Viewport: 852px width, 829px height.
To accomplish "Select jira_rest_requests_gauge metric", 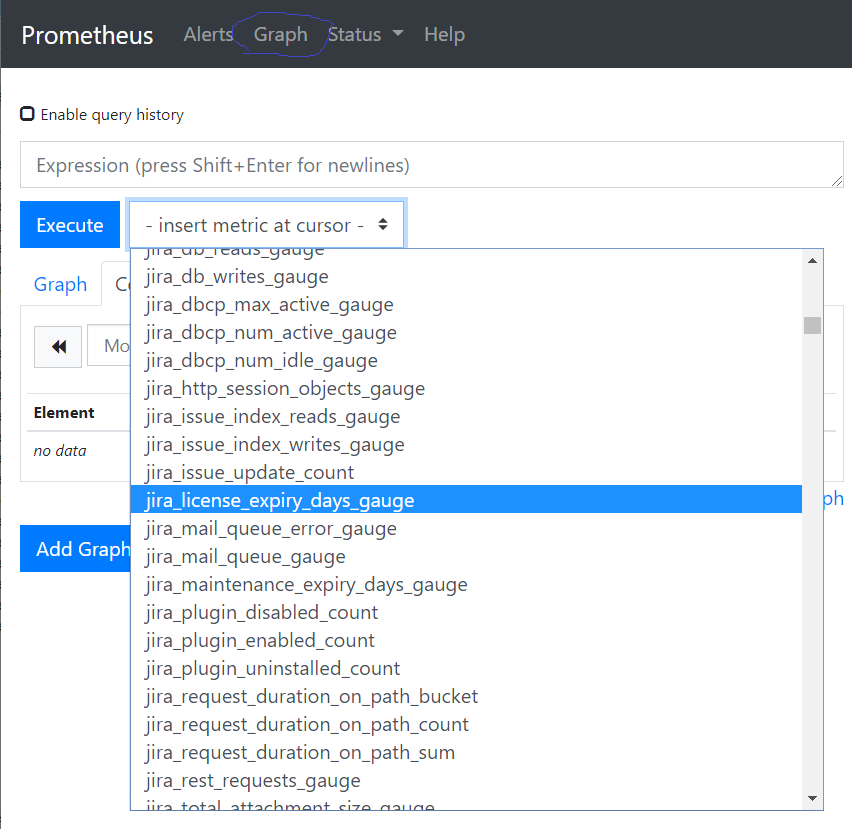I will [x=252, y=780].
